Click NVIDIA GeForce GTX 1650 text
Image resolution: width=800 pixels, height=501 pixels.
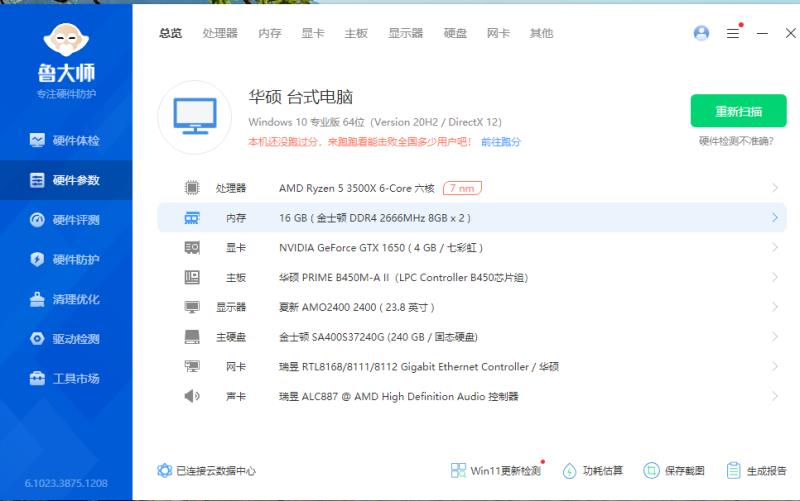[381, 248]
